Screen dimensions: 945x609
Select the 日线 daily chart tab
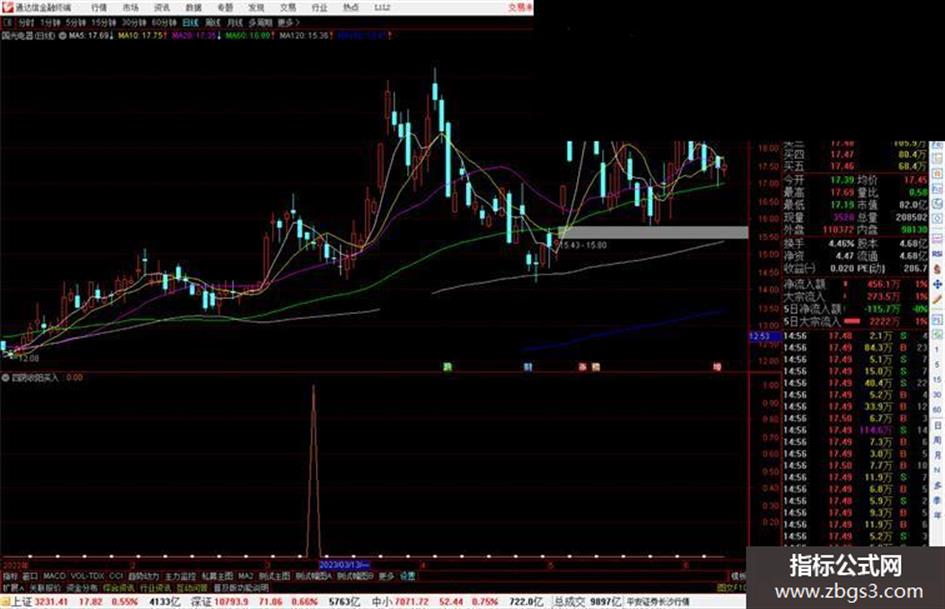pyautogui.click(x=190, y=23)
